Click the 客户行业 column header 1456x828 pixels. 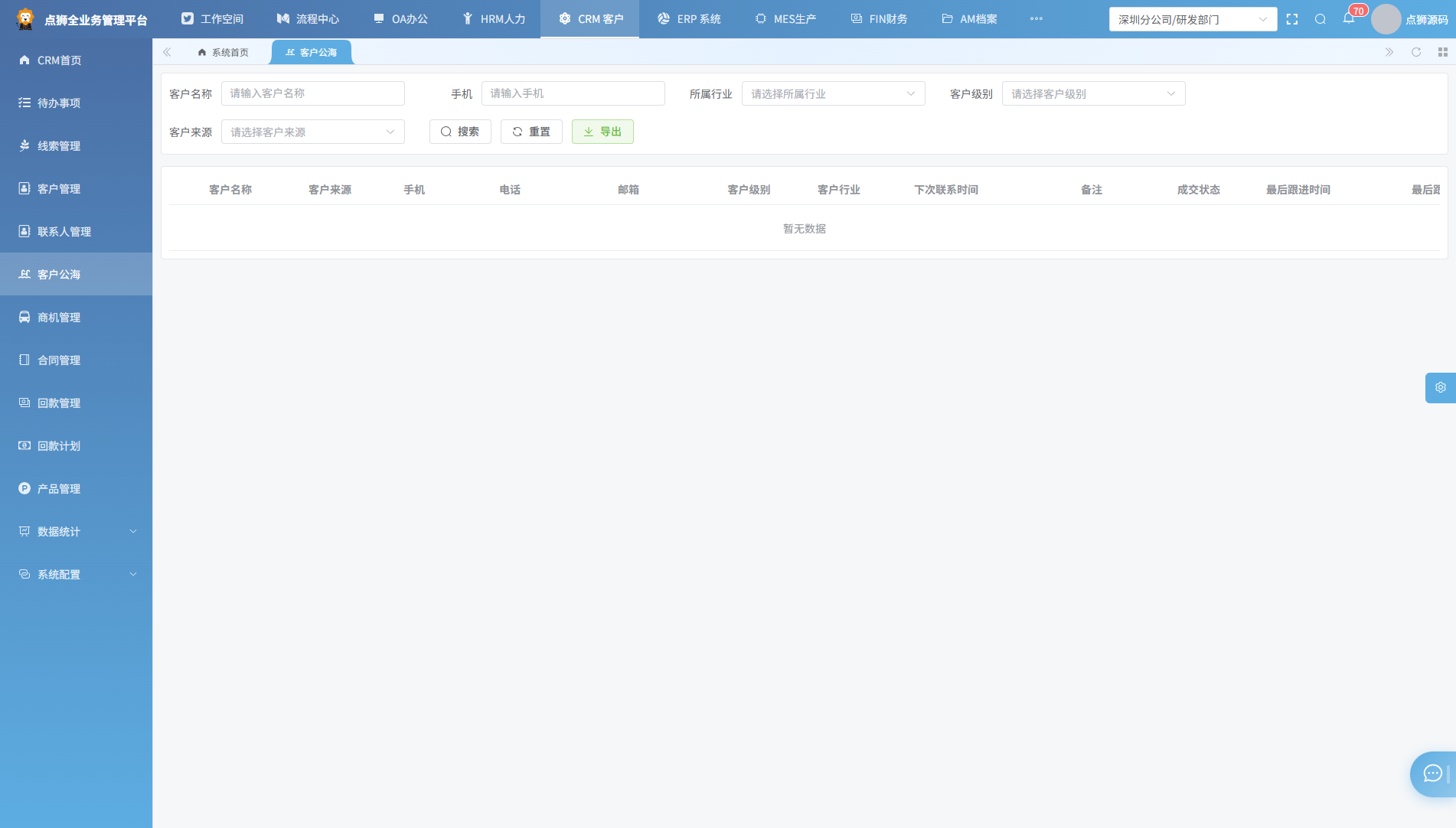tap(839, 190)
